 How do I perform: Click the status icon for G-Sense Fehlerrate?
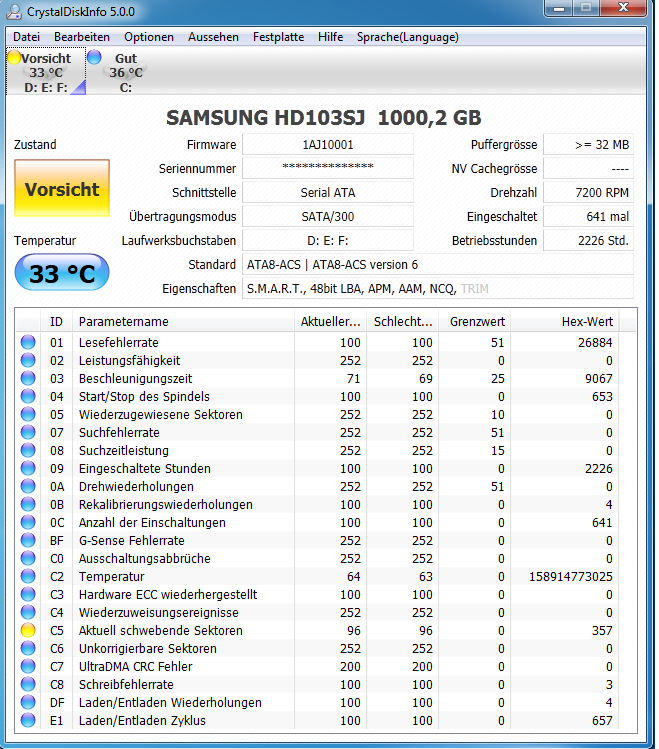click(28, 540)
